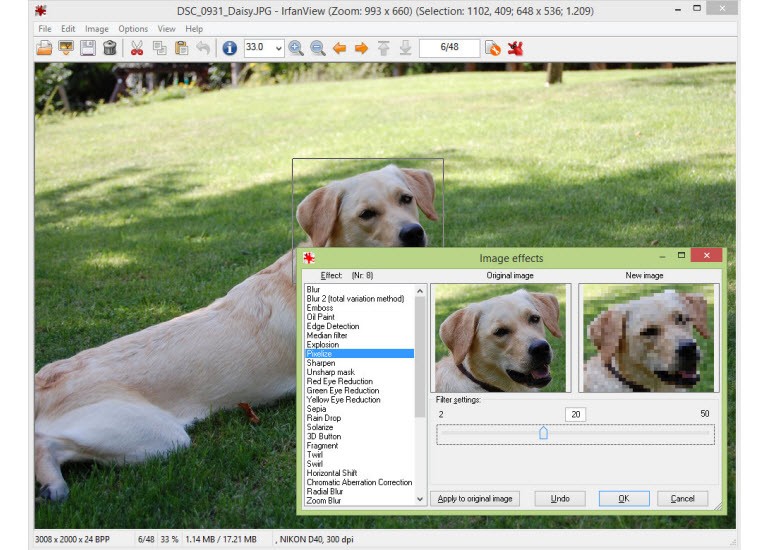
Task: Copy image with the copy icon
Action: 160,48
